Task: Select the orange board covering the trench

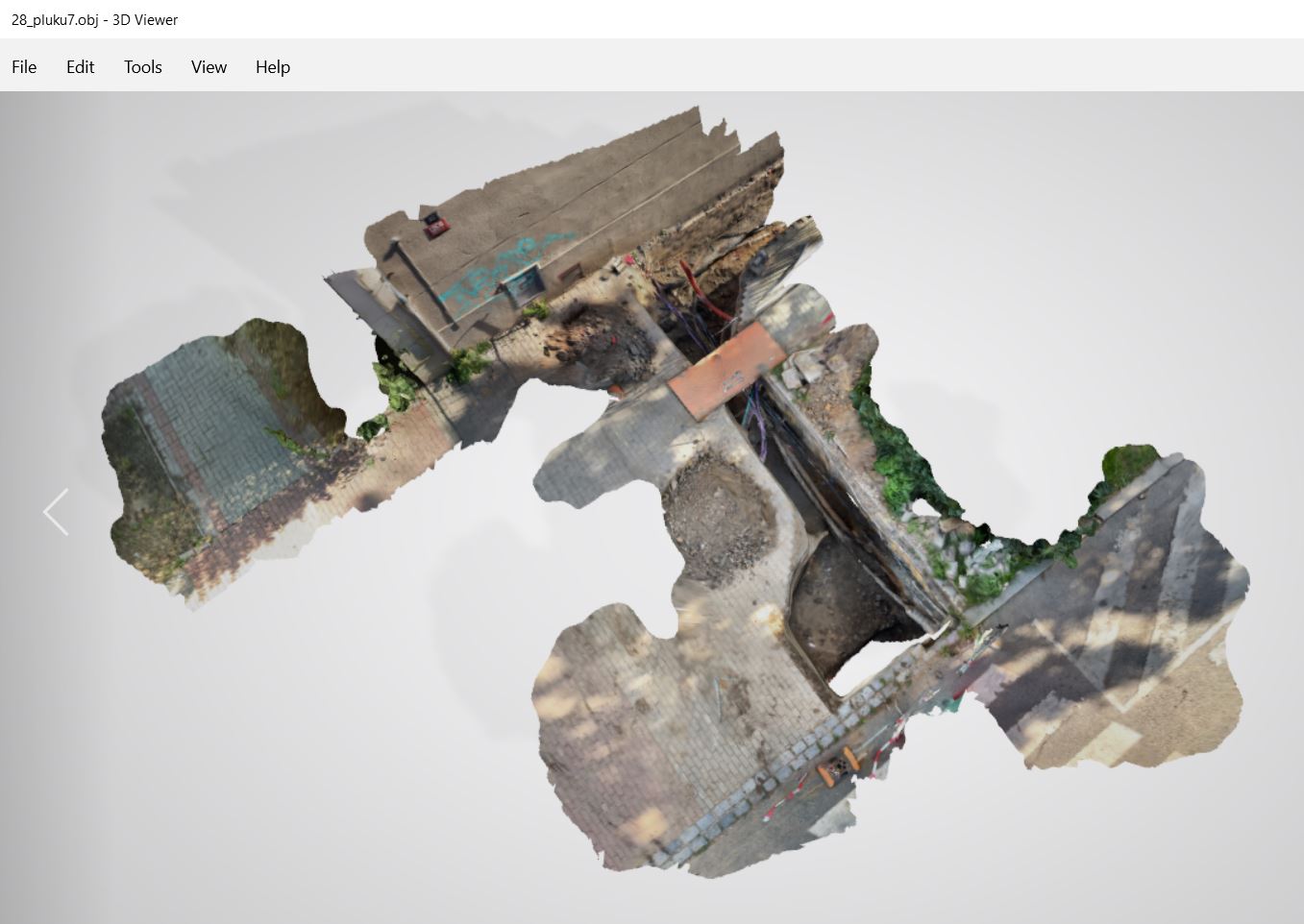Action: pyautogui.click(x=726, y=370)
